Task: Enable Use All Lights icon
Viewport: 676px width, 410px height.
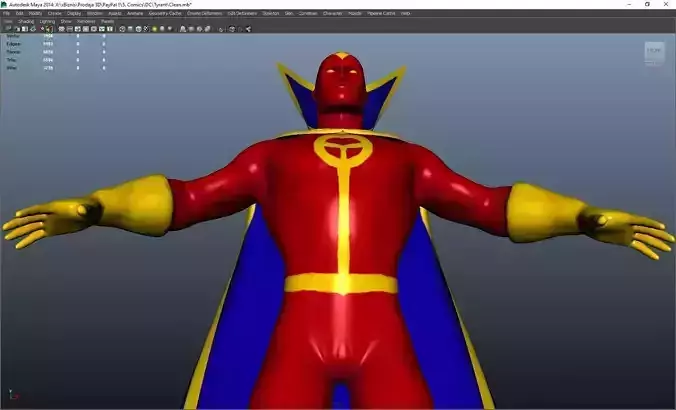Action: click(x=163, y=29)
